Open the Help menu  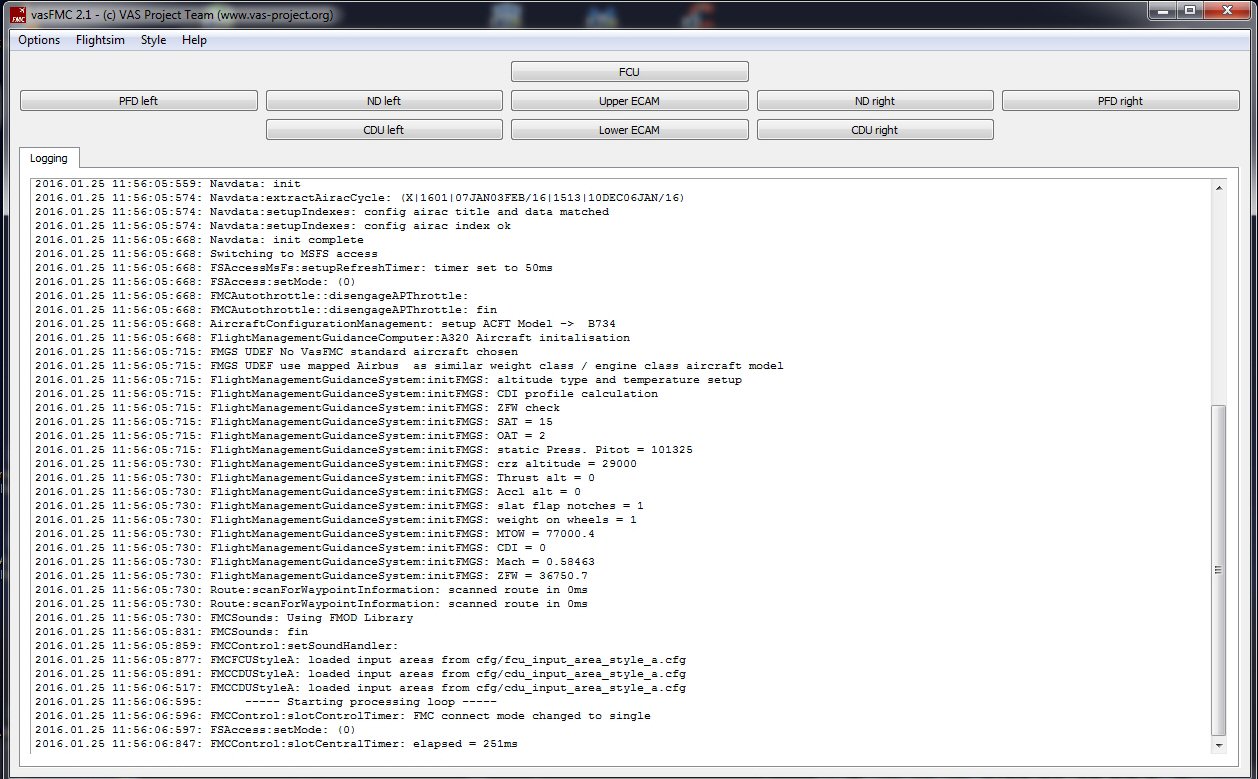point(194,40)
